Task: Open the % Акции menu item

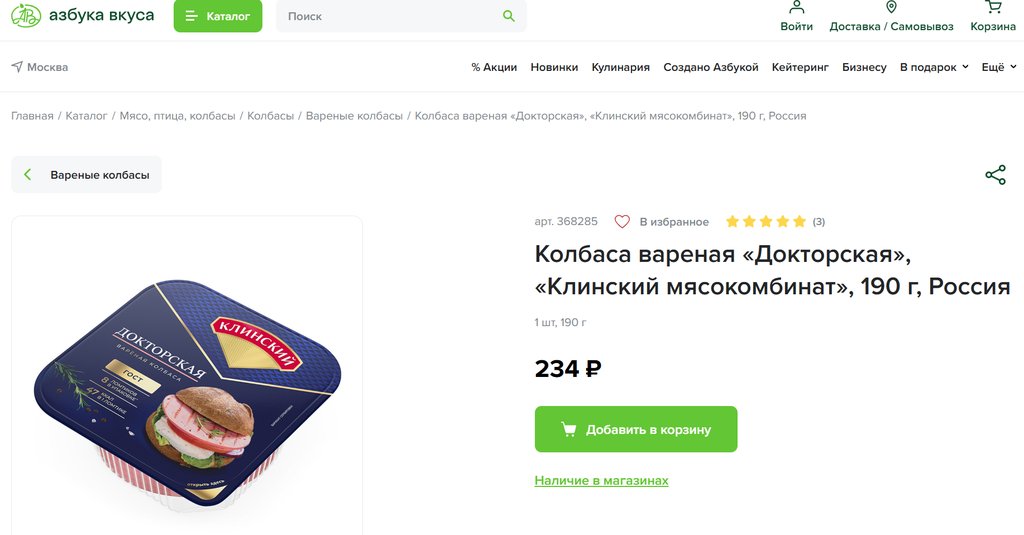Action: tap(494, 67)
